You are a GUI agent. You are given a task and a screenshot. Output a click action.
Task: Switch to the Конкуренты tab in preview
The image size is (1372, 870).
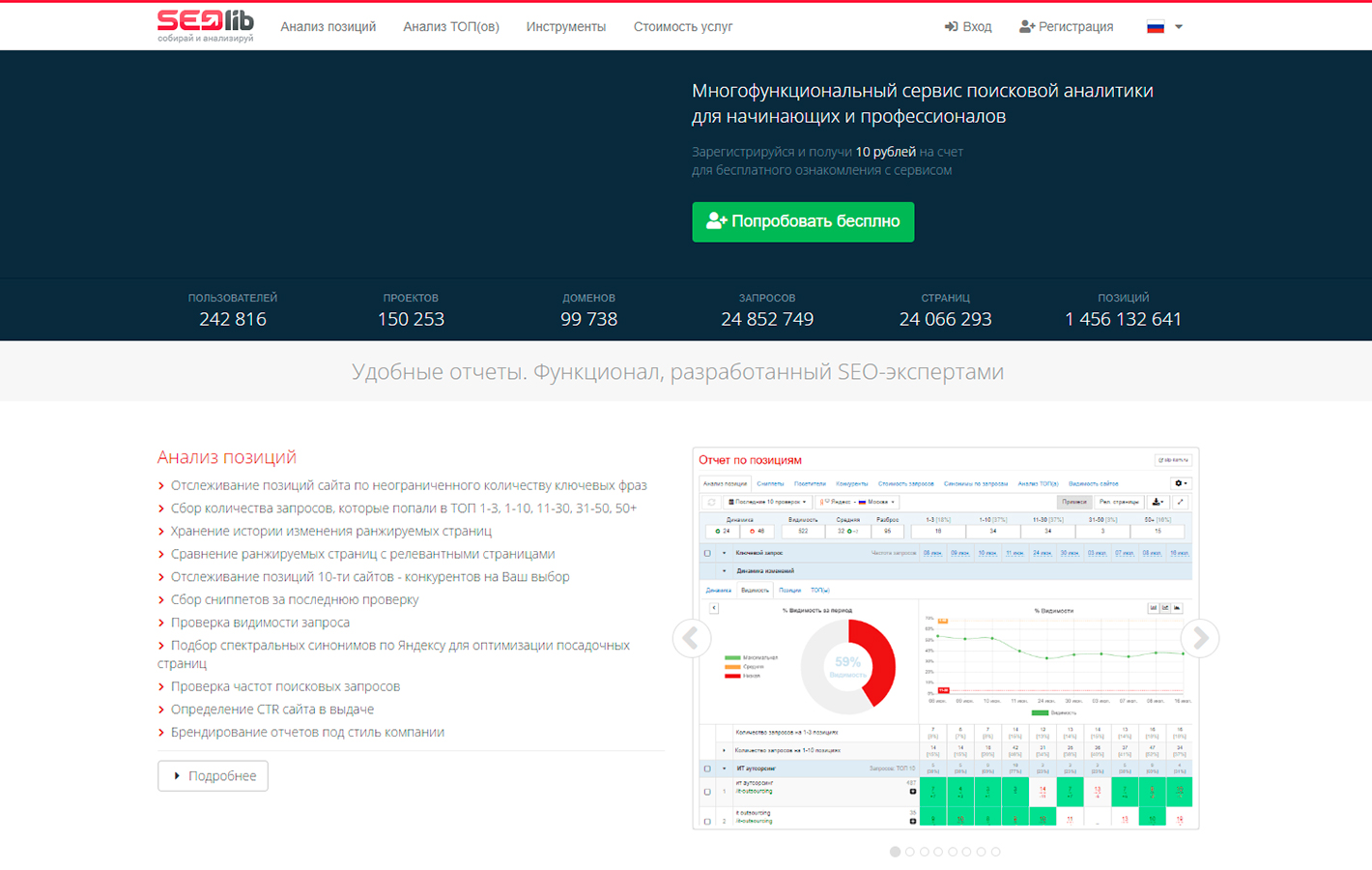click(x=852, y=483)
